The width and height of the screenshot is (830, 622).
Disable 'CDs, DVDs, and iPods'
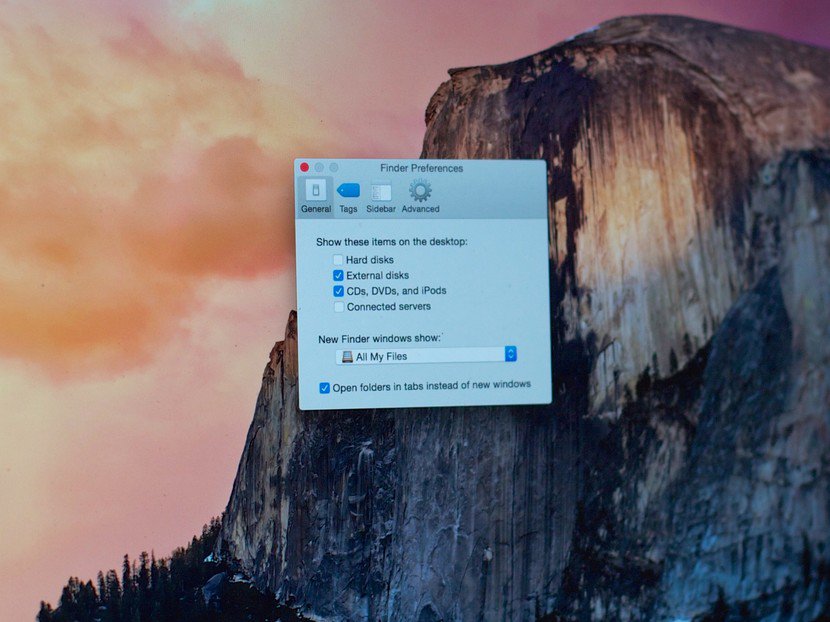tap(338, 291)
